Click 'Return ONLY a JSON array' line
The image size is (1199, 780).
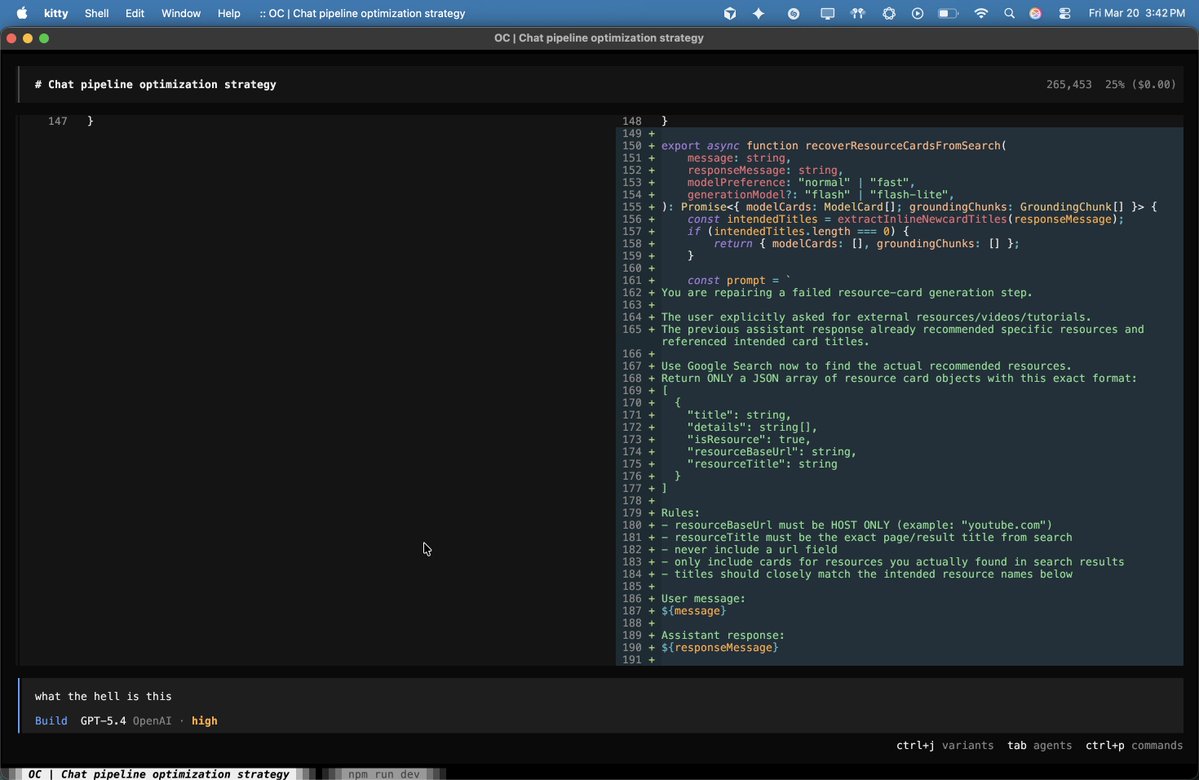899,378
